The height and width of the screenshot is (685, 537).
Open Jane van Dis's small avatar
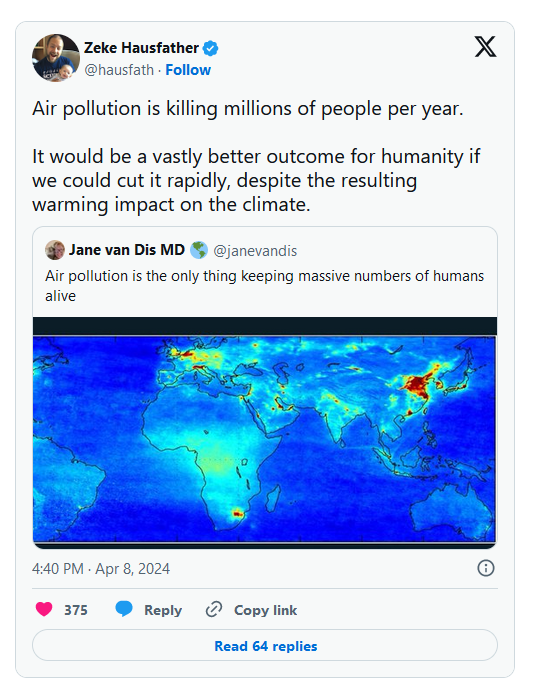[55, 250]
